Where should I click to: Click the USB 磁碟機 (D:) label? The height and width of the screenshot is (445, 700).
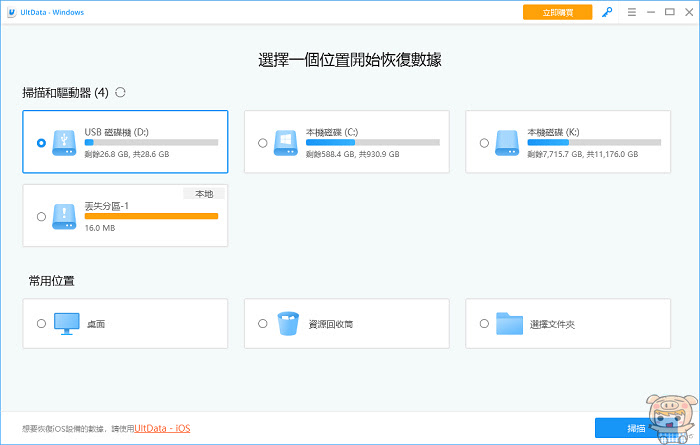pos(117,132)
